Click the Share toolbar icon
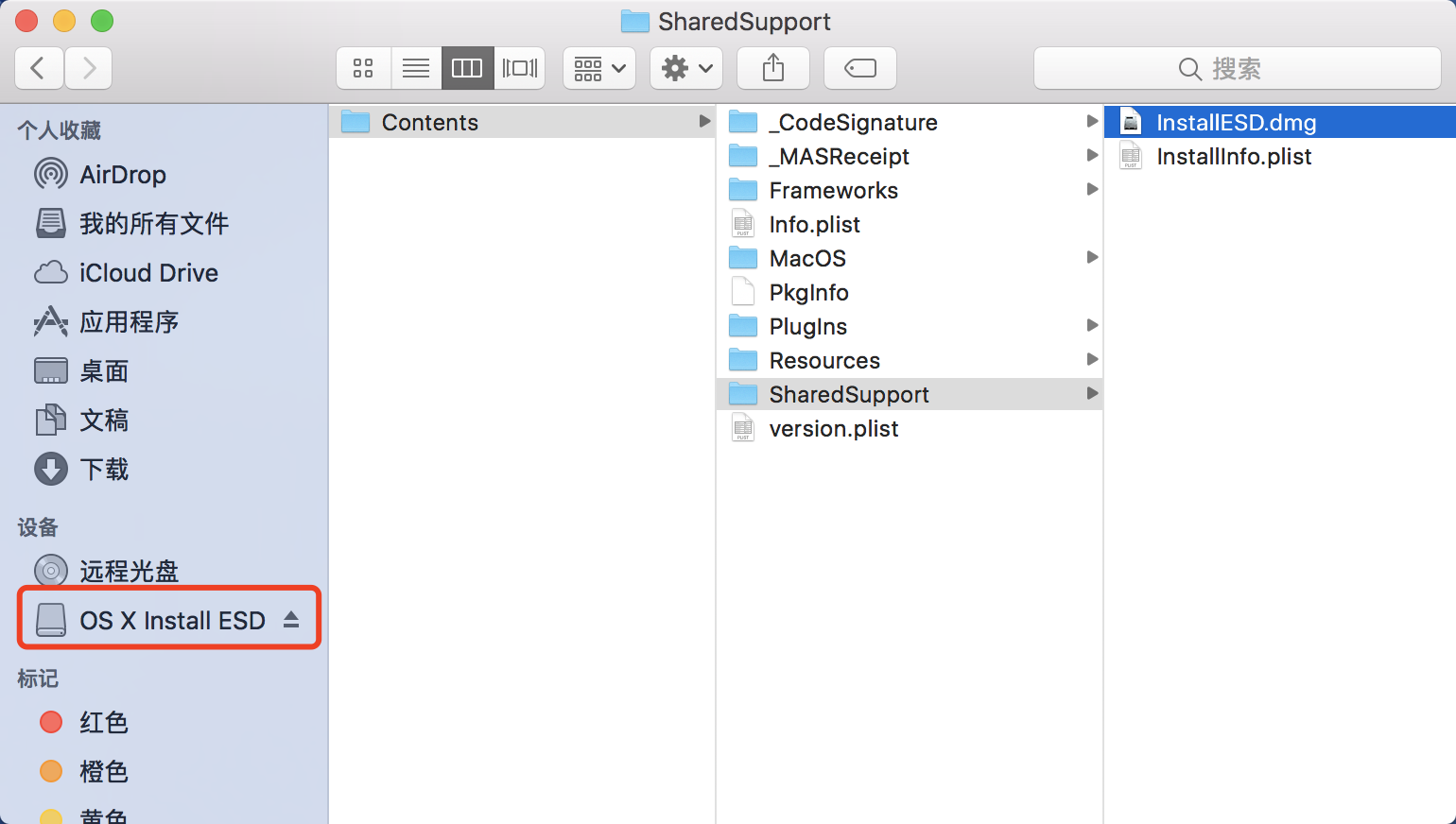1456x824 pixels. pos(773,68)
